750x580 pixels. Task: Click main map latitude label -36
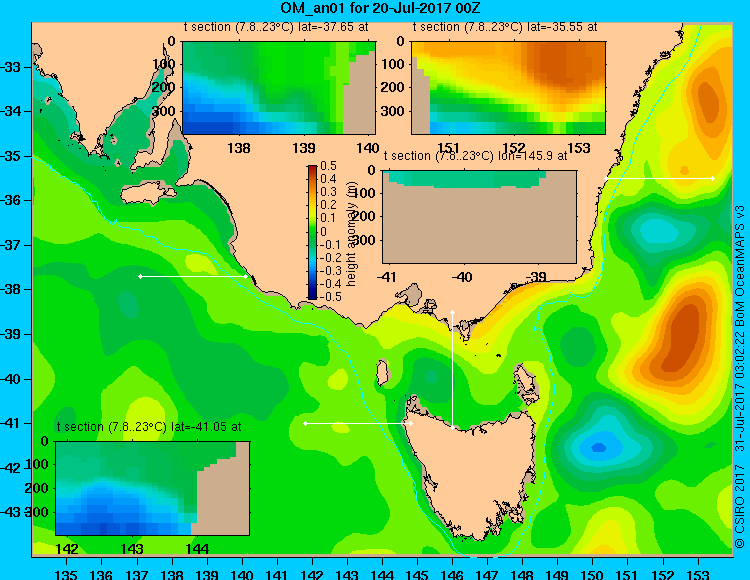(11, 200)
